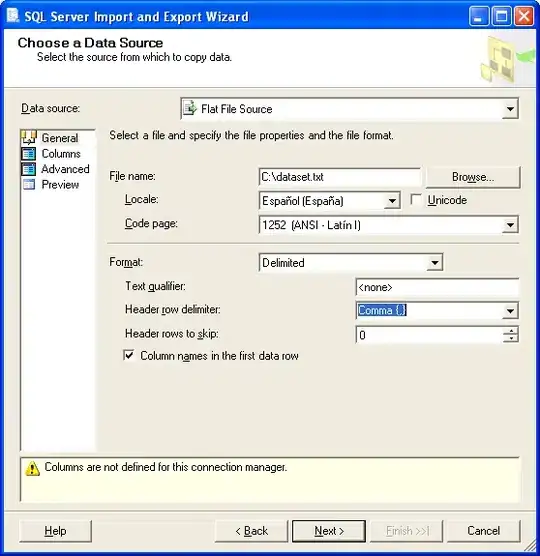Click the Flat File Source icon

(x=190, y=109)
